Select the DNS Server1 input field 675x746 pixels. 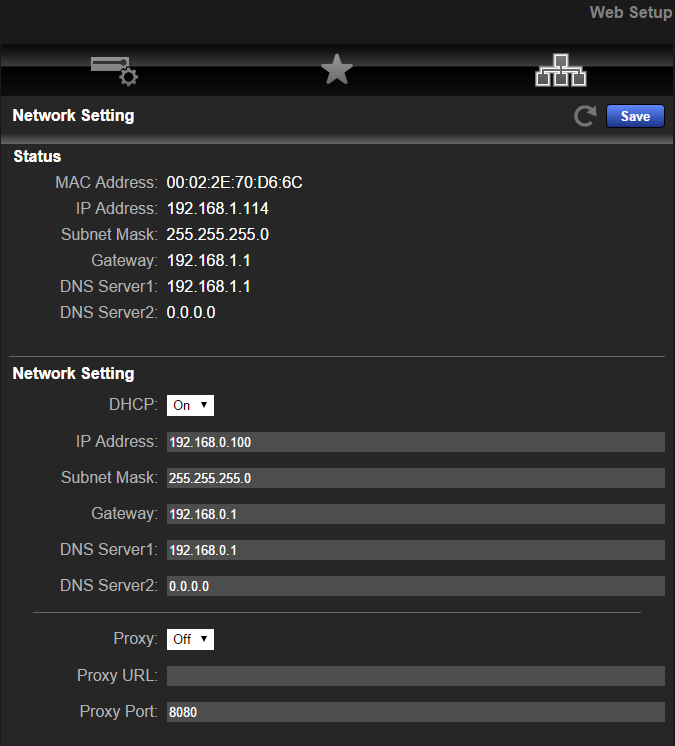coord(415,550)
